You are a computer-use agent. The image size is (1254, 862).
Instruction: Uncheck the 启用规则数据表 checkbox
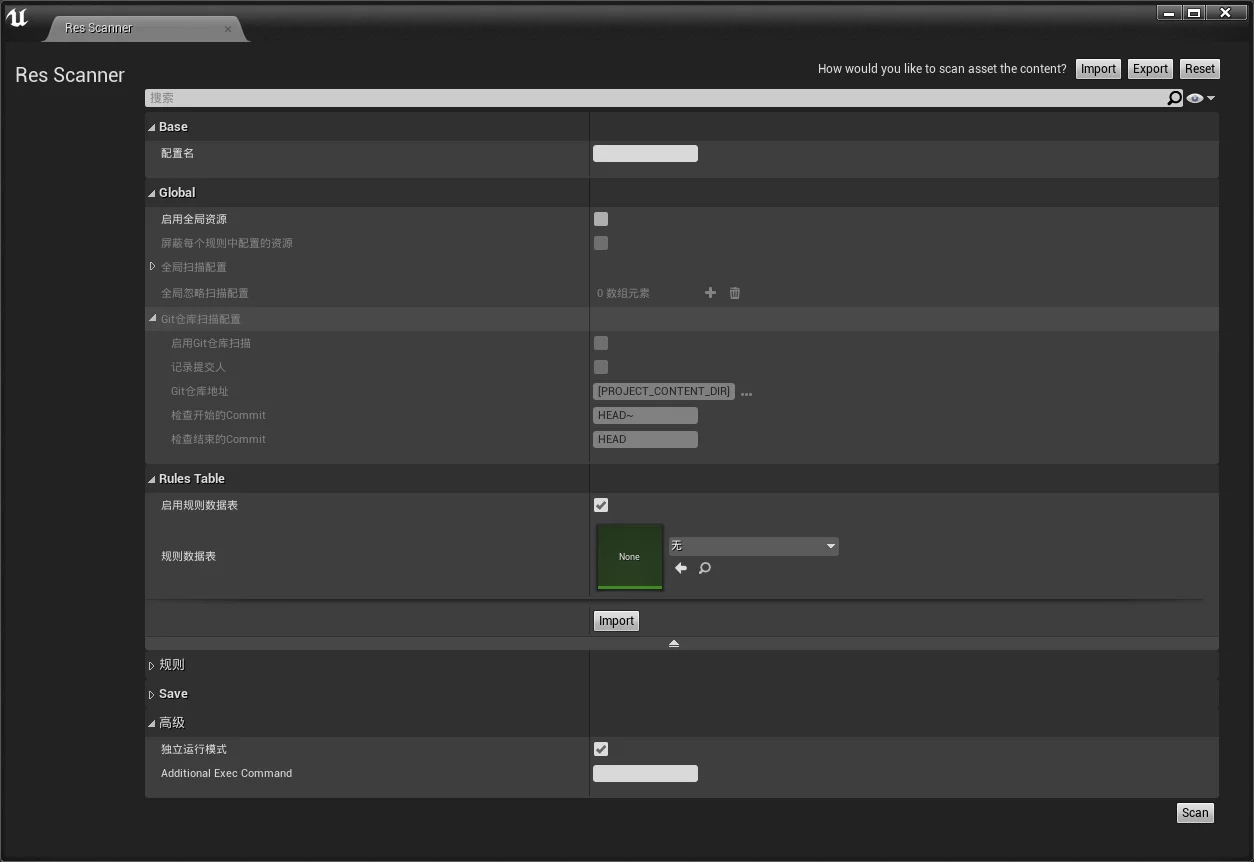tap(601, 505)
